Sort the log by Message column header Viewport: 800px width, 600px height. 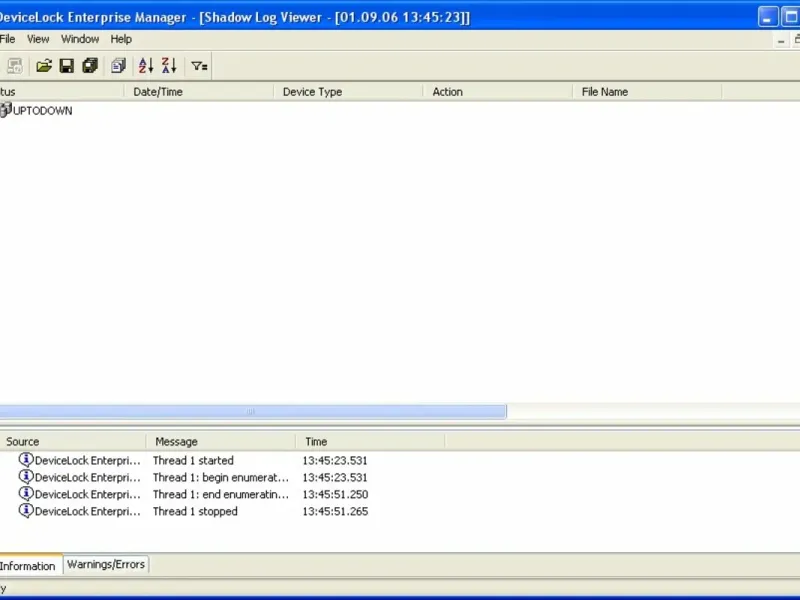coord(221,441)
